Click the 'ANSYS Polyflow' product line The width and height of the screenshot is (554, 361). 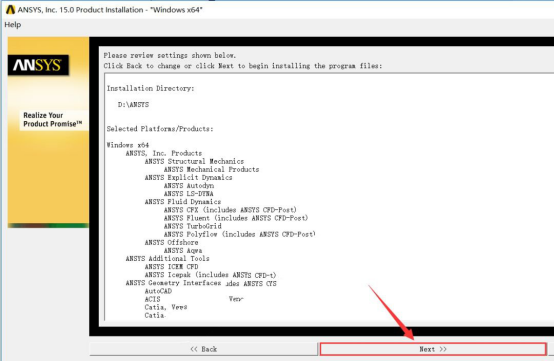(x=240, y=234)
